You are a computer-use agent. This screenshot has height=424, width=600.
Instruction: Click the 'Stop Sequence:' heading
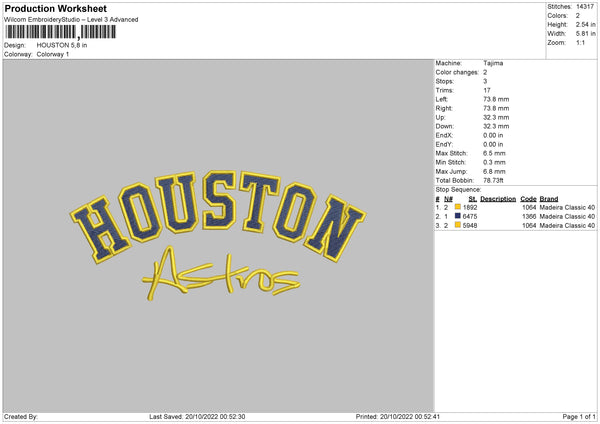[458, 189]
